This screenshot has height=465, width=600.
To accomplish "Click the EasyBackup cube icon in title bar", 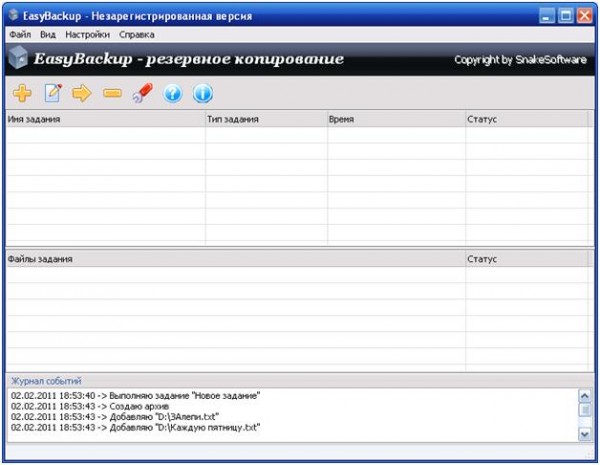I will click(13, 15).
